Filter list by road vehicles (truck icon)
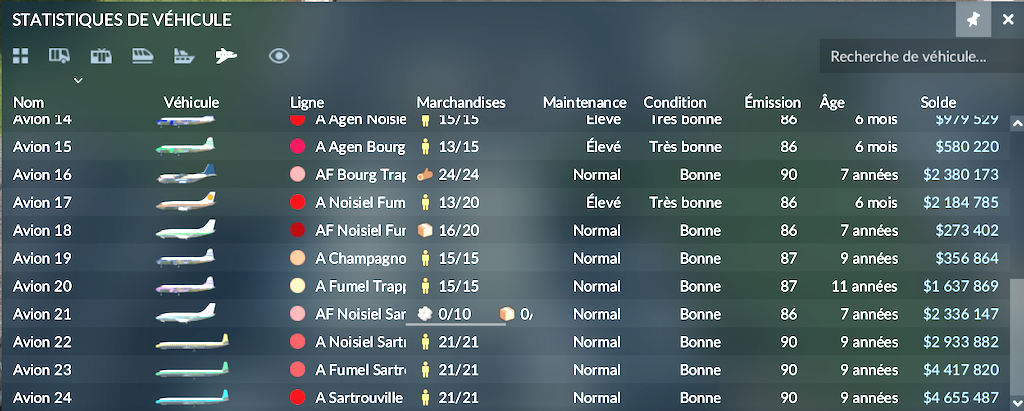 59,56
